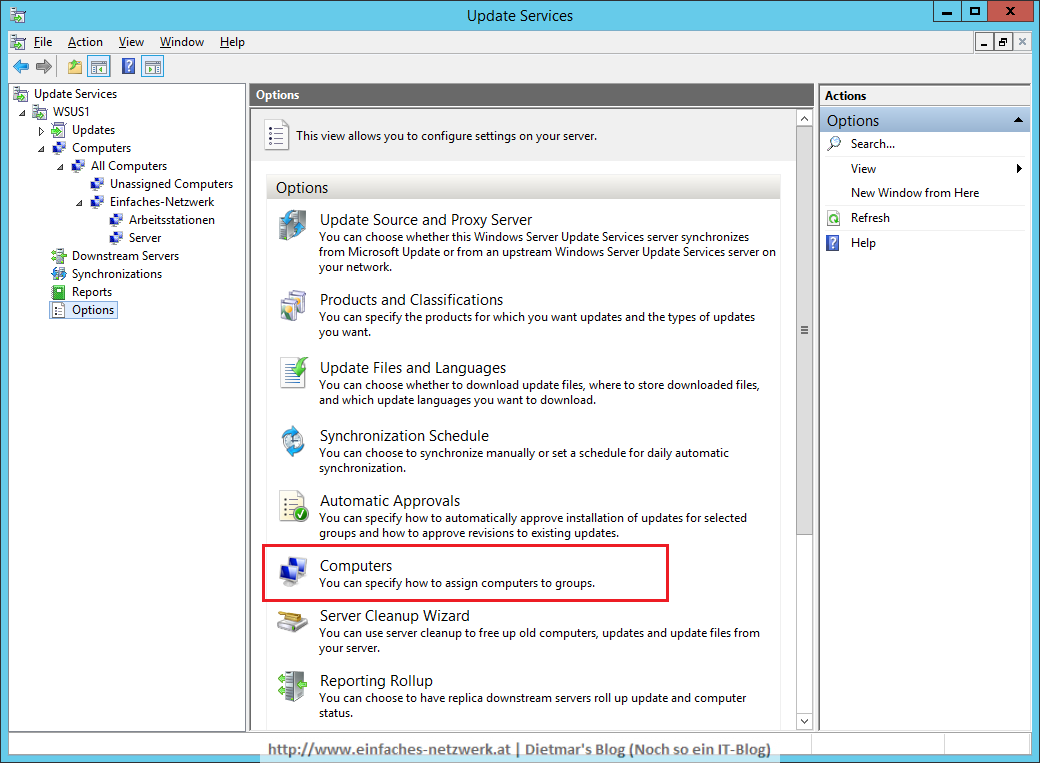Click the Computers option icon
1040x763 pixels.
292,571
